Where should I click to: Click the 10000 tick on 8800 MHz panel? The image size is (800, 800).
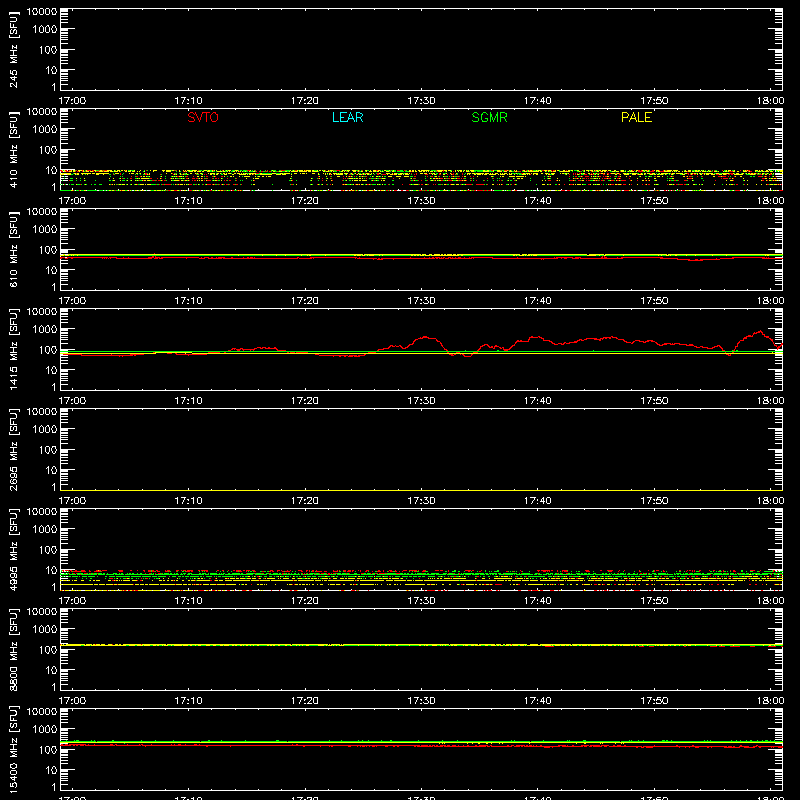pyautogui.click(x=42, y=612)
